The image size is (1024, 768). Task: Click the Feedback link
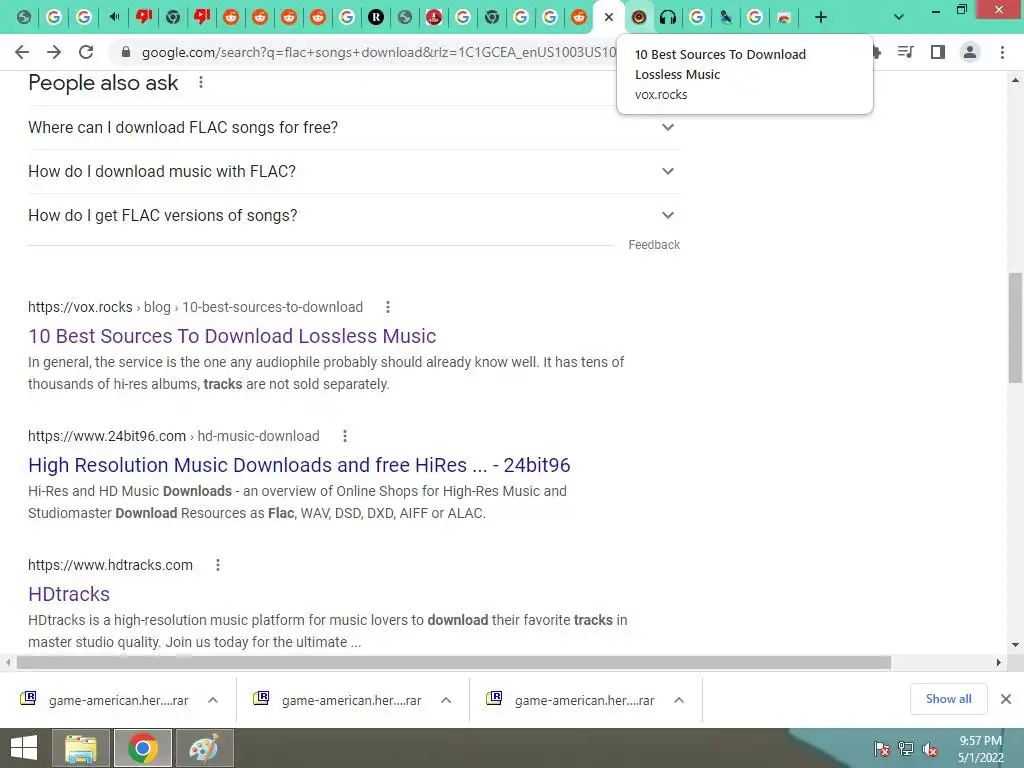point(654,245)
